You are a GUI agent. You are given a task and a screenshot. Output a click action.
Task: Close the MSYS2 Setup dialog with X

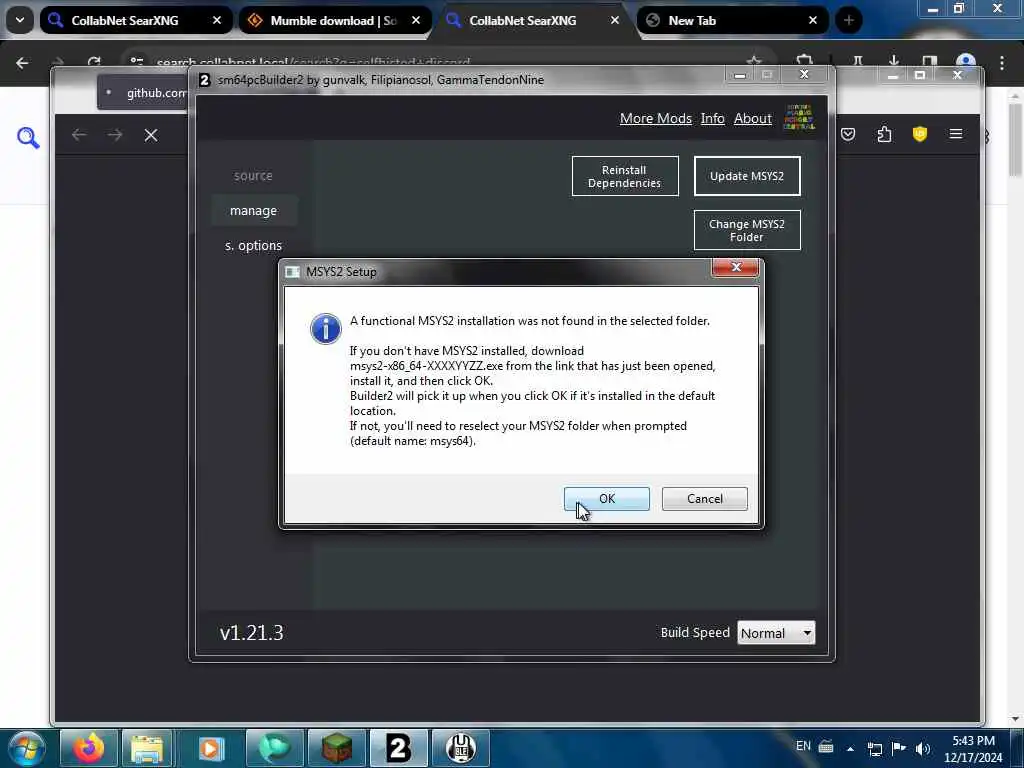[735, 267]
